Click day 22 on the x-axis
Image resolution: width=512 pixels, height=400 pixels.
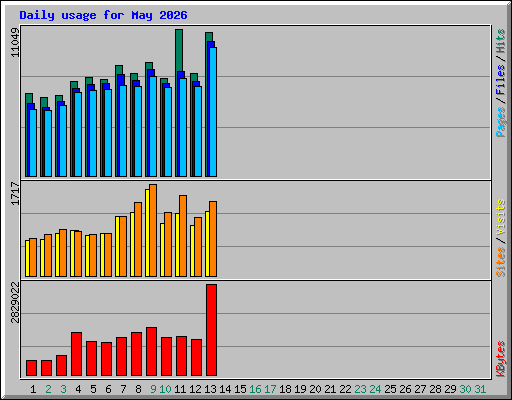pyautogui.click(x=345, y=389)
